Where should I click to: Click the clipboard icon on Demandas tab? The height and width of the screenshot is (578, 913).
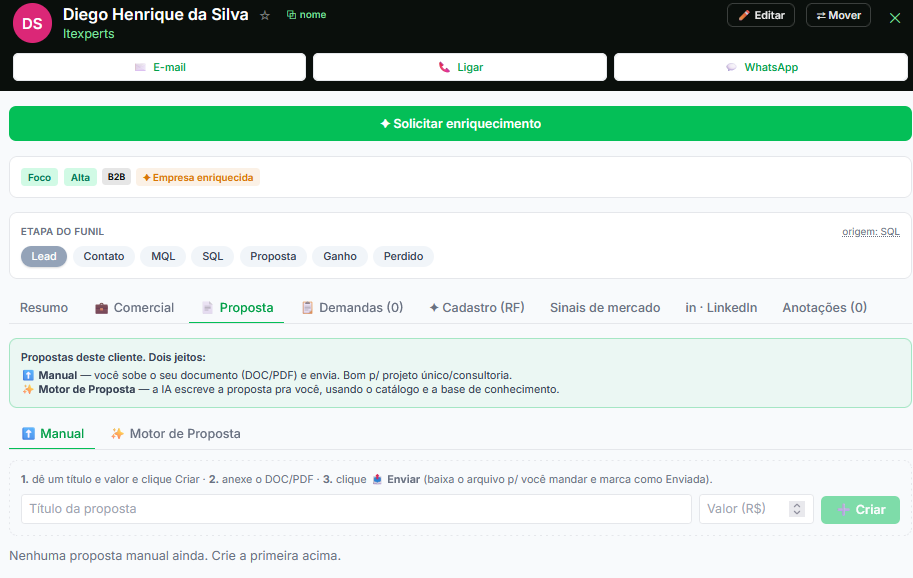307,307
